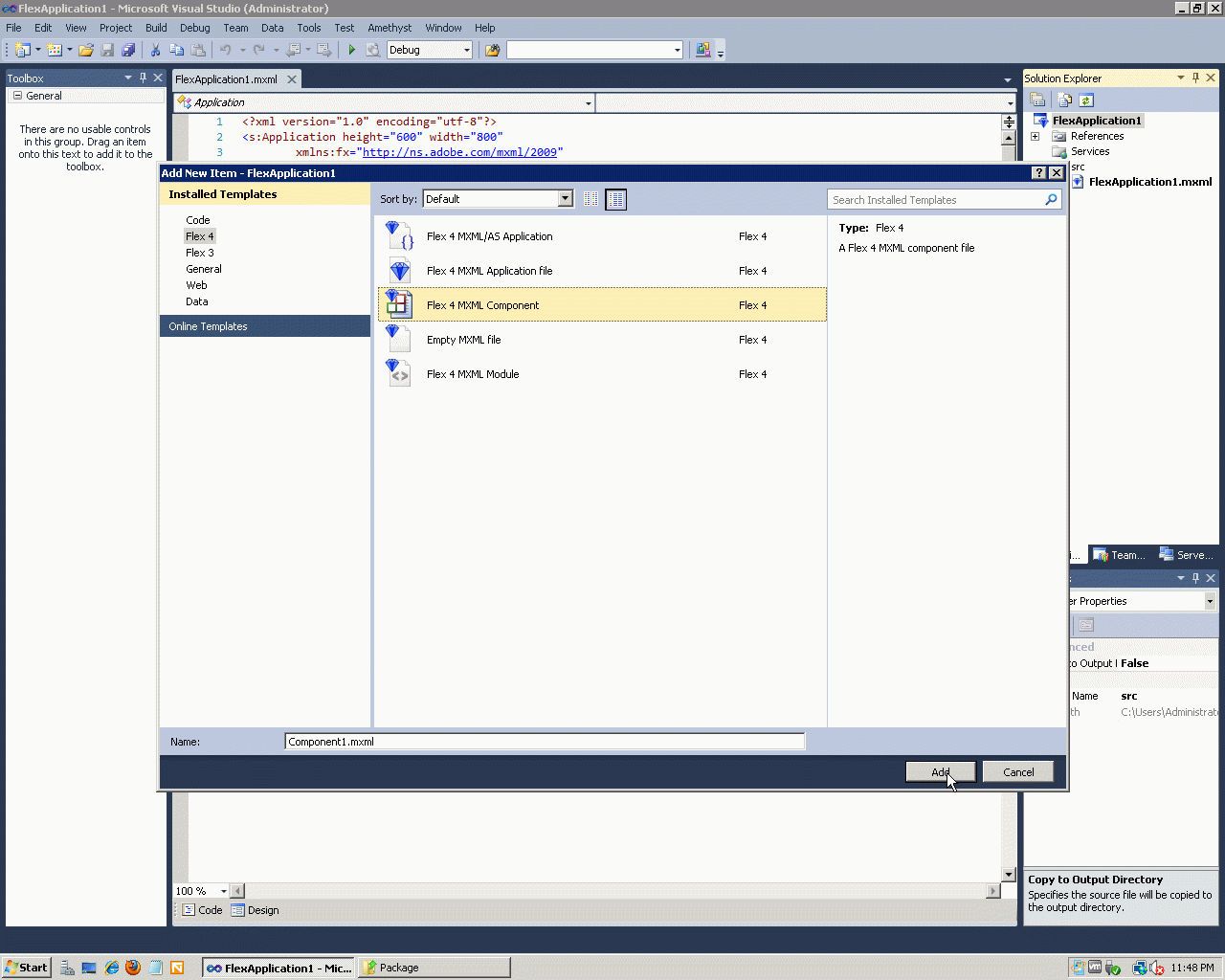Click the Cut toolbar icon

(x=155, y=50)
